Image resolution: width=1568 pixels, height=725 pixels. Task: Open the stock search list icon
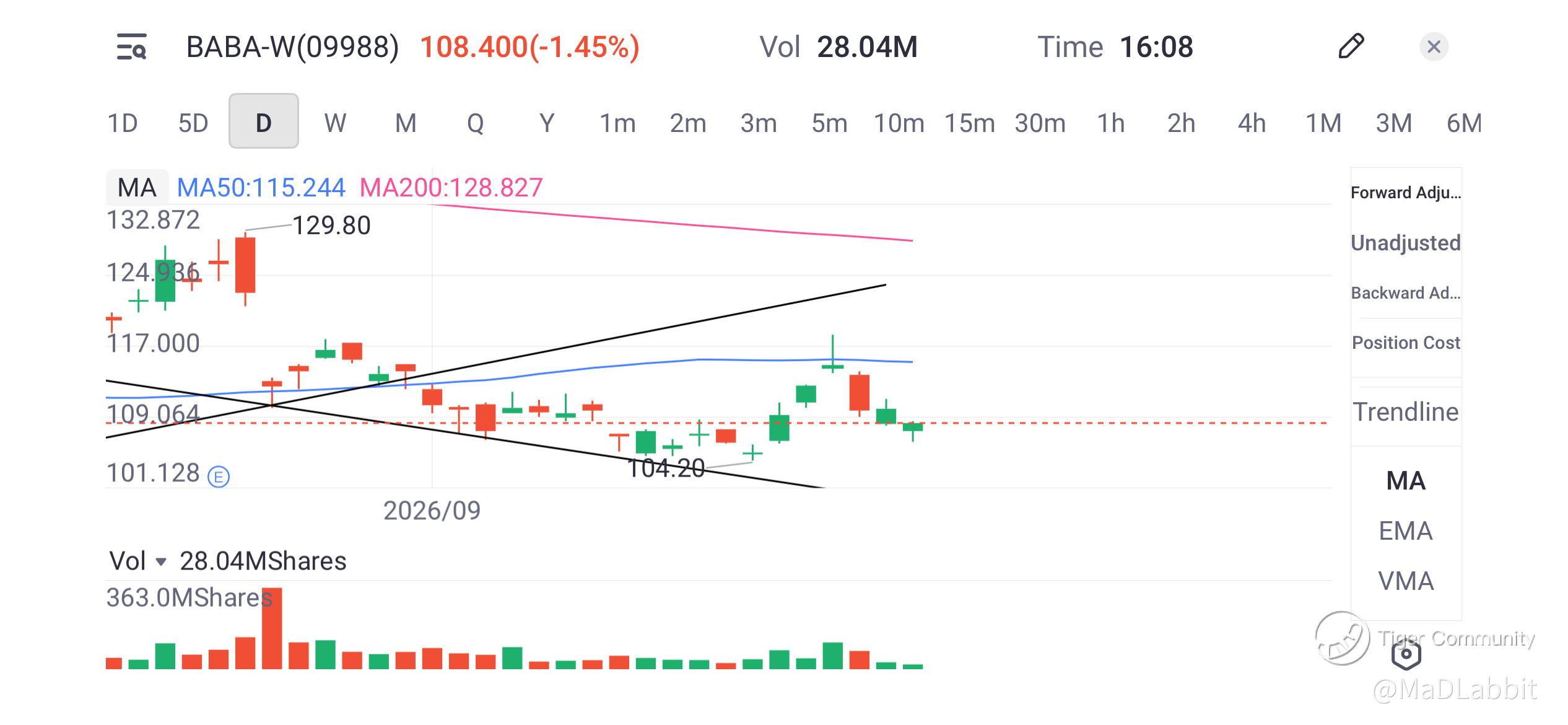point(132,47)
